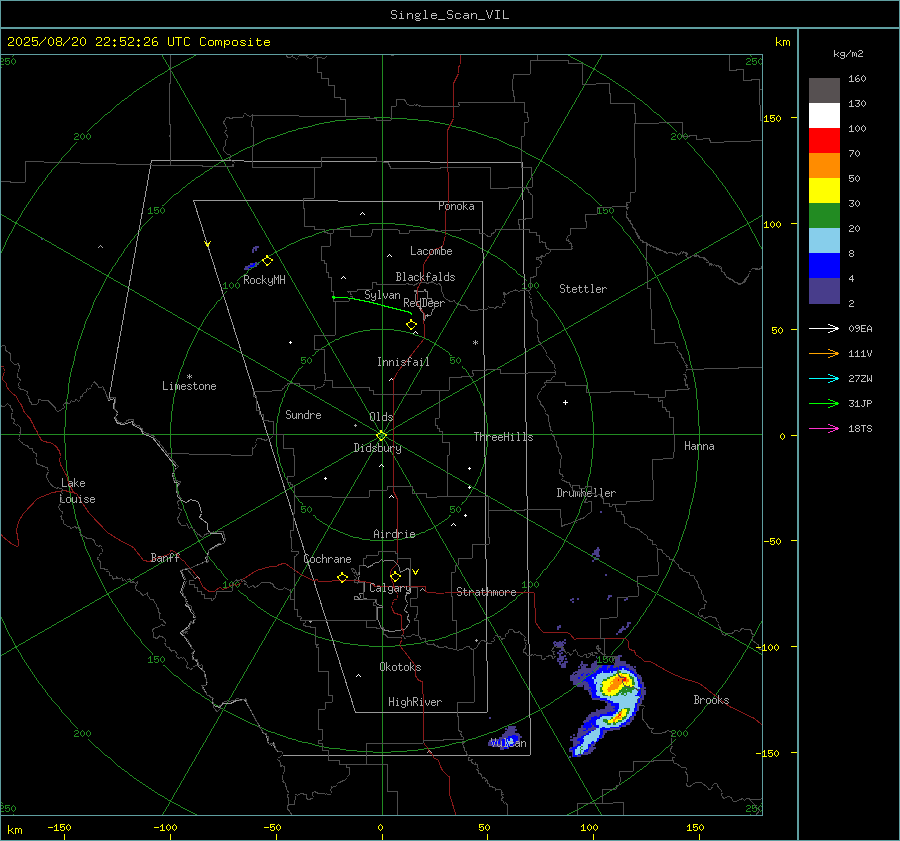Screen dimensions: 900x841
Task: Pick the red 70-100 legend swatch
Action: 824,141
